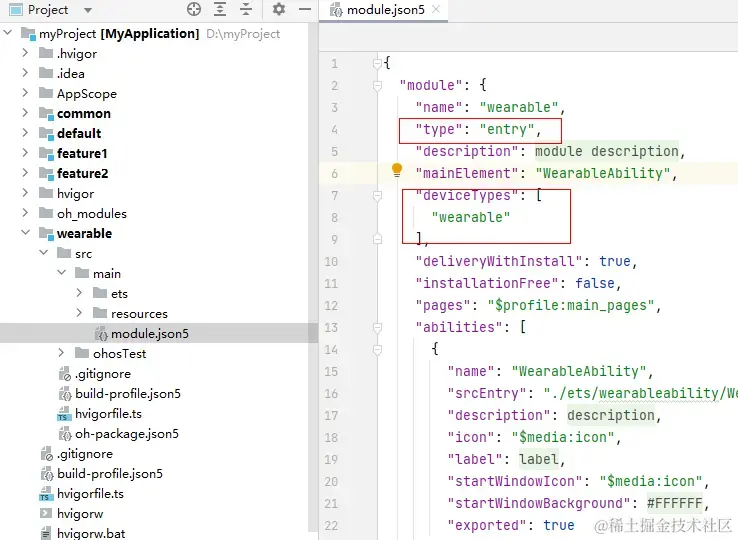Open Project panel settings gear
The image size is (738, 540).
[279, 9]
